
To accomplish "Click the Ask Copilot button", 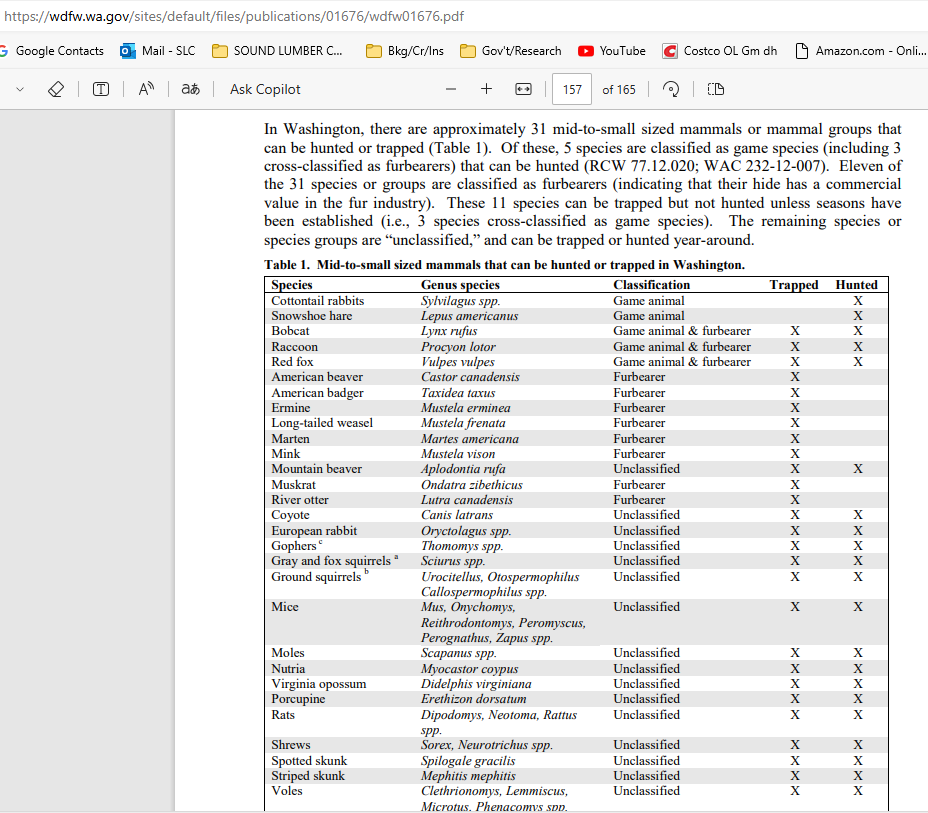I will [265, 89].
